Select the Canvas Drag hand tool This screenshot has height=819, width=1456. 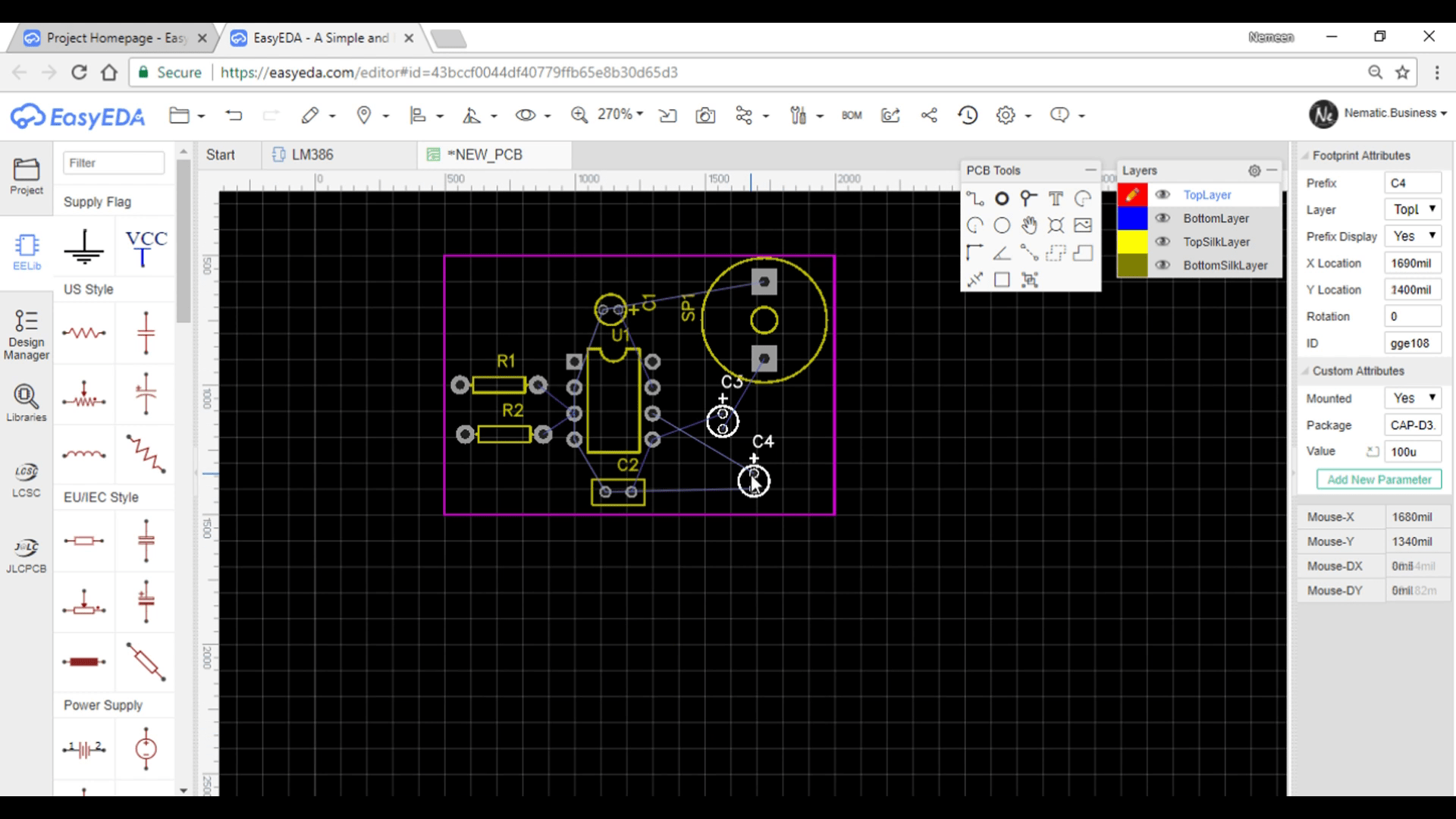click(1029, 225)
